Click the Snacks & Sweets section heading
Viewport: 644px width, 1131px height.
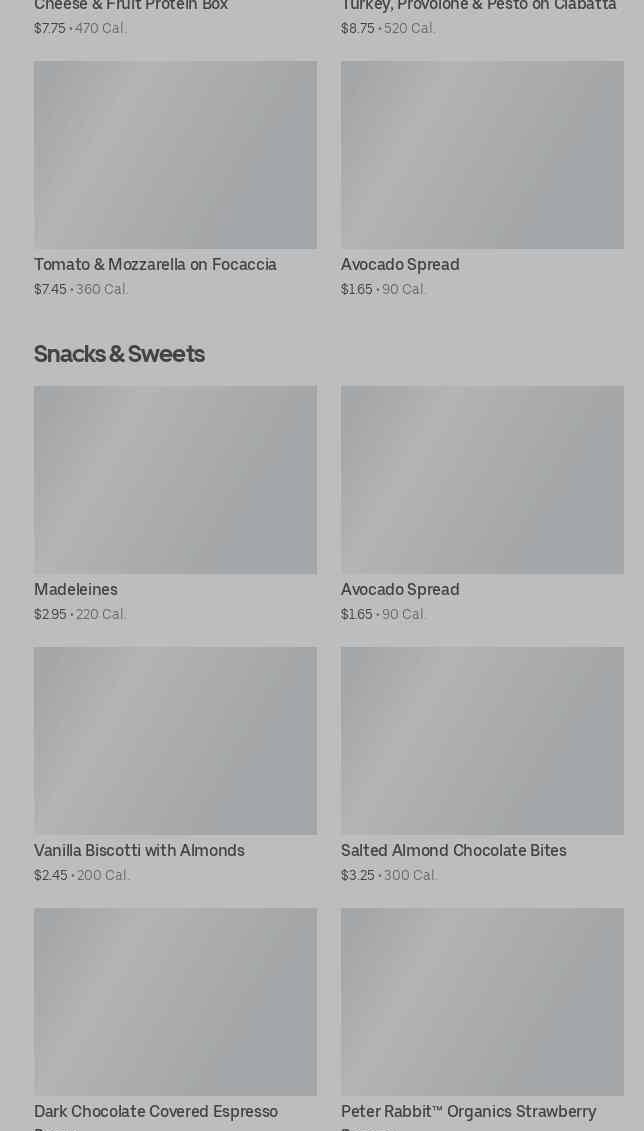pyautogui.click(x=119, y=354)
